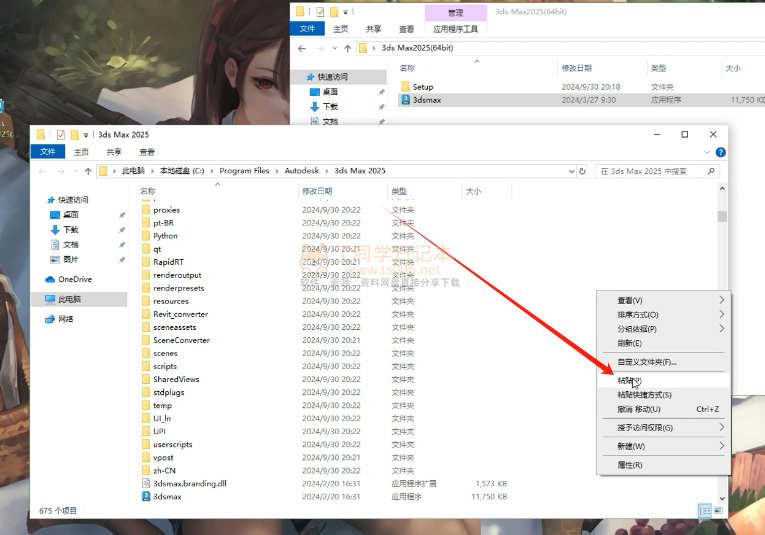The width and height of the screenshot is (765, 535).
Task: Click the properties checkmark in quick access toolbar
Action: pyautogui.click(x=60, y=134)
